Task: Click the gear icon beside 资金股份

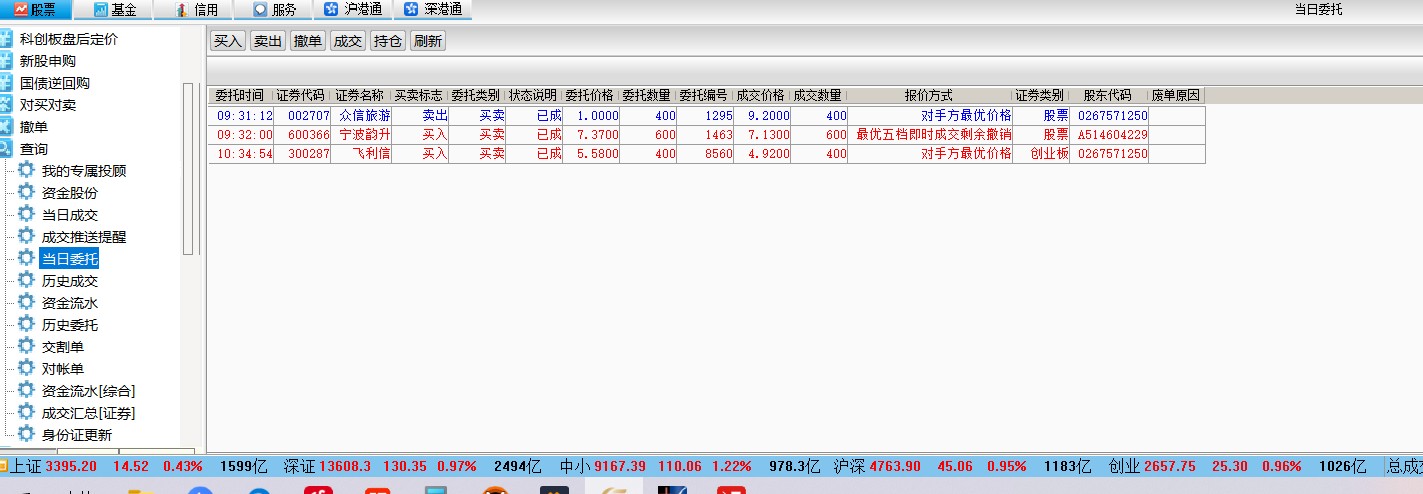Action: pyautogui.click(x=26, y=193)
